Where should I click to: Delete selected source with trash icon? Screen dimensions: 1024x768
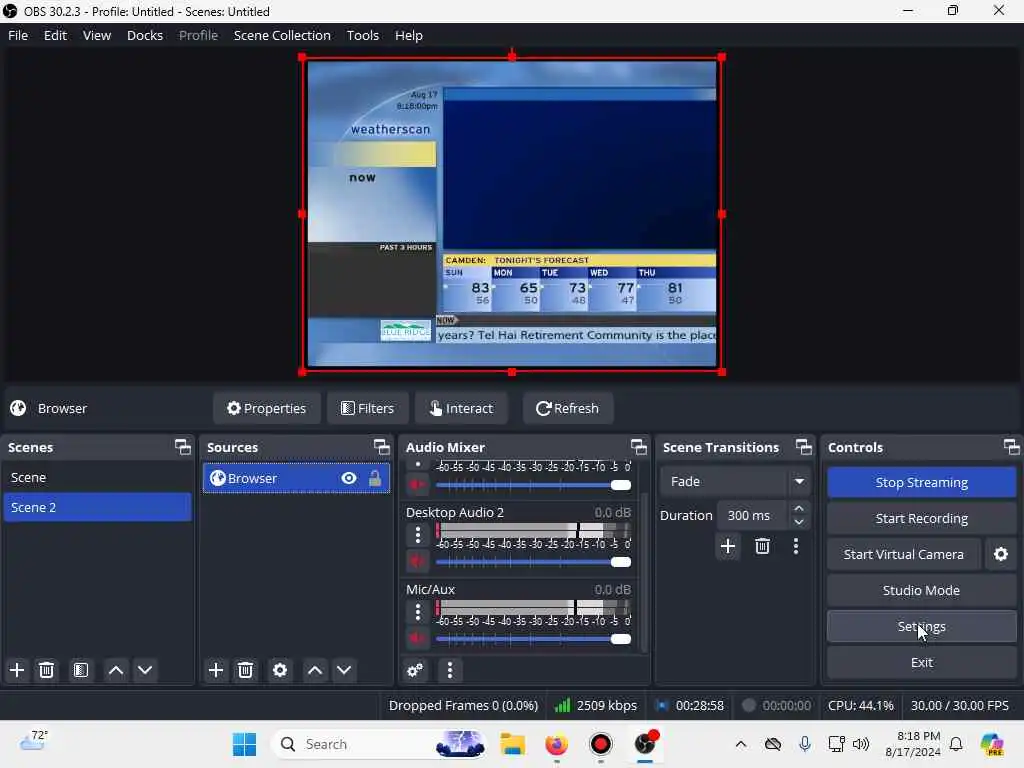(x=245, y=670)
